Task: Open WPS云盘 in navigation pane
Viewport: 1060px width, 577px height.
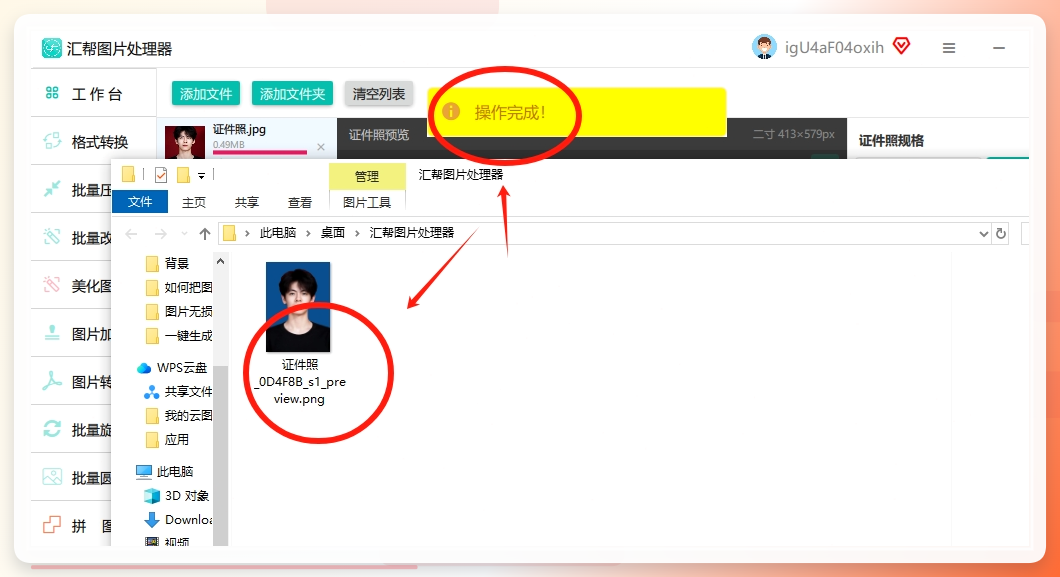Action: [x=172, y=368]
